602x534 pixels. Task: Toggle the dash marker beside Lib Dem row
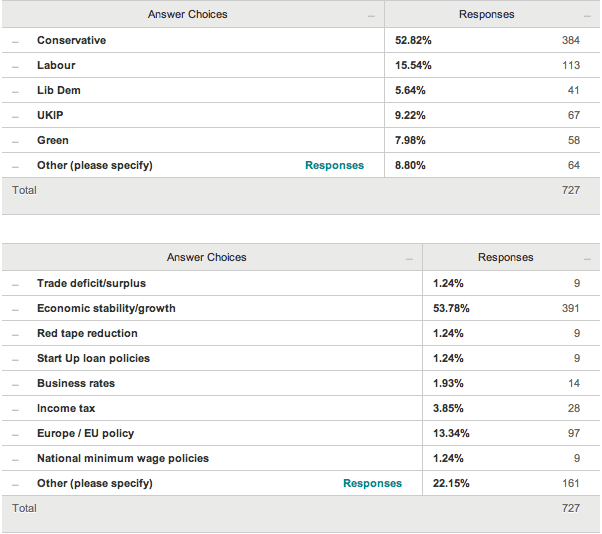point(16,91)
